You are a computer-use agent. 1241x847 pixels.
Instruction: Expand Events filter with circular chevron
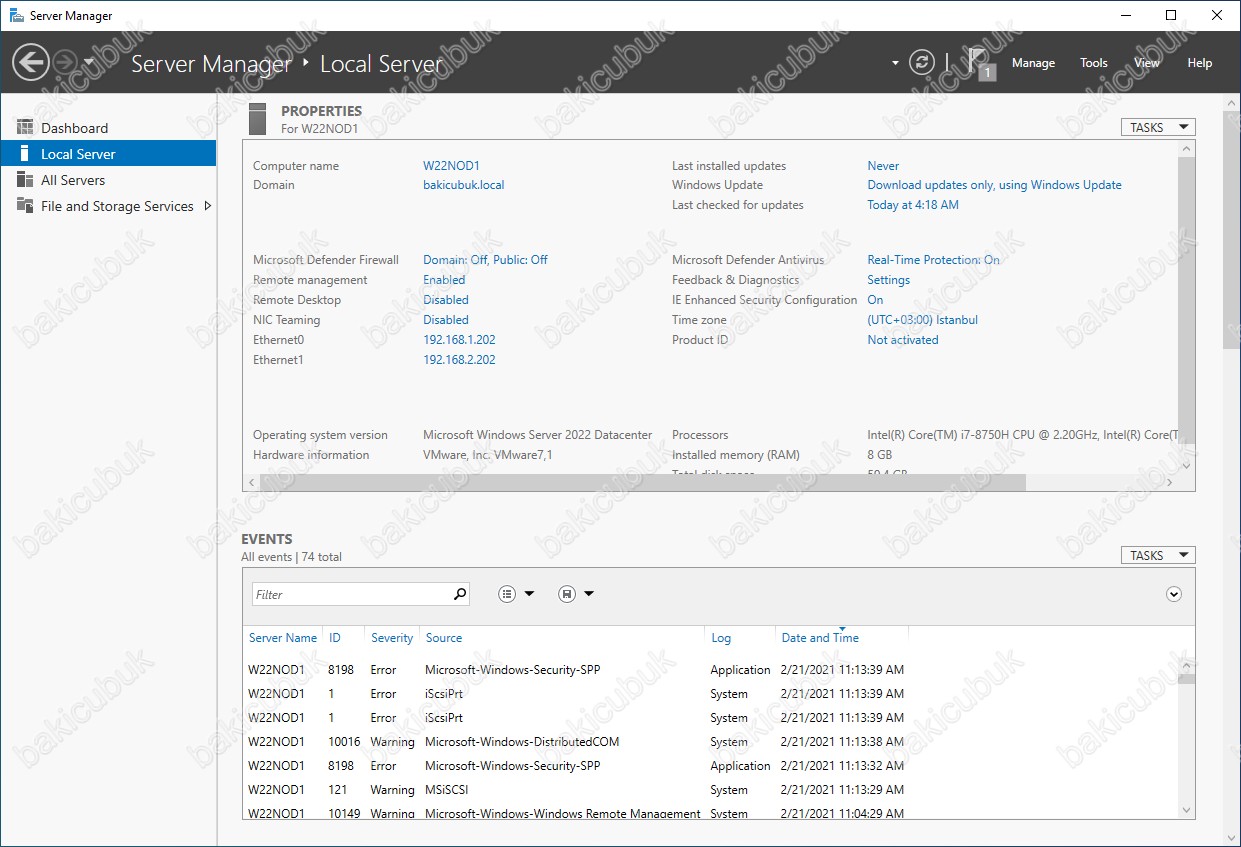(1174, 594)
